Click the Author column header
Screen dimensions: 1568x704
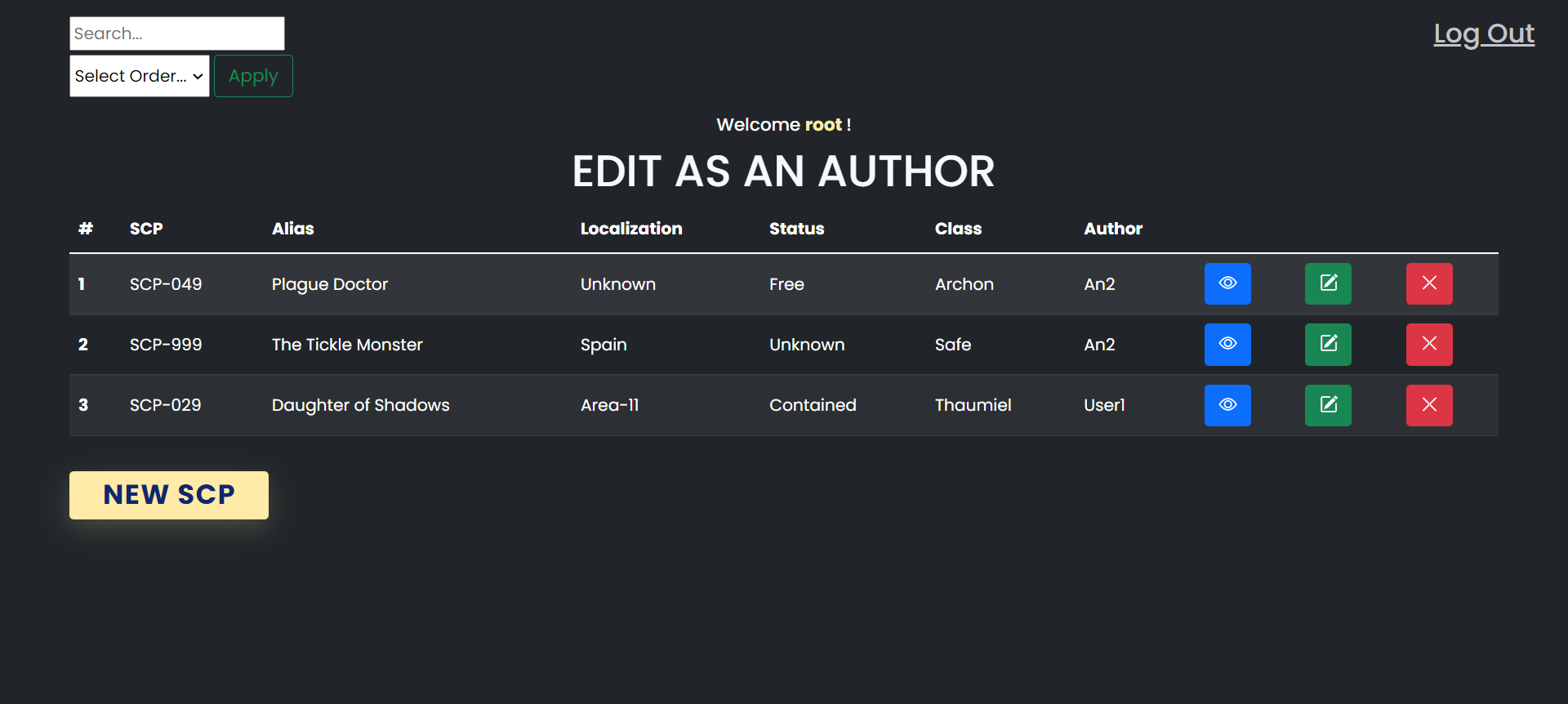(x=1112, y=229)
